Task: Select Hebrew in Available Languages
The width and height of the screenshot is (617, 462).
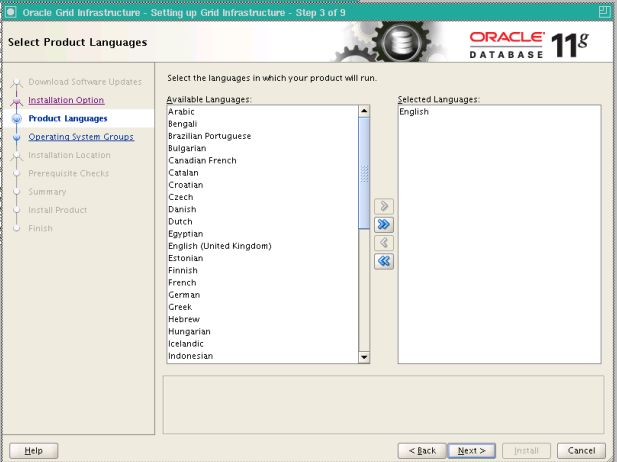Action: 262,319
